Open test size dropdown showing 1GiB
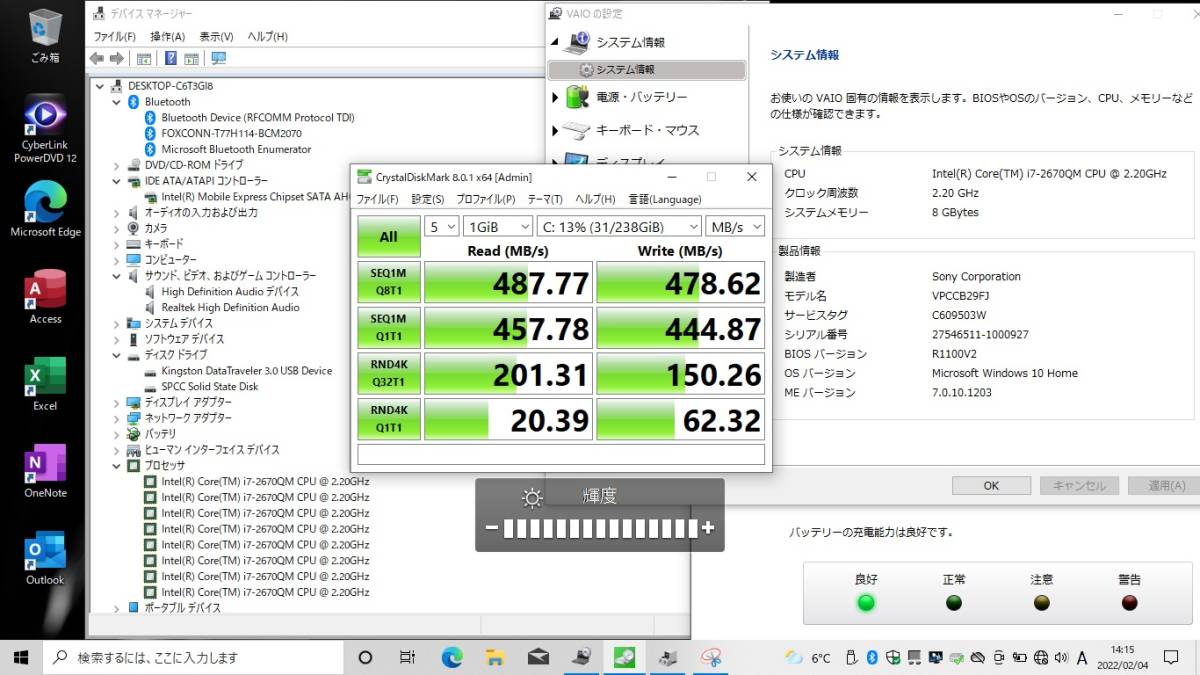 click(x=497, y=226)
